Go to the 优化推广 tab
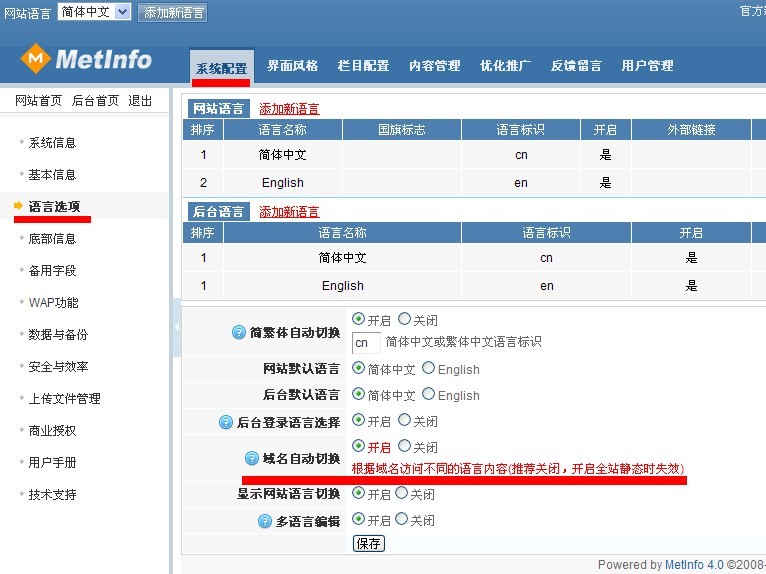766x574 pixels. [505, 65]
